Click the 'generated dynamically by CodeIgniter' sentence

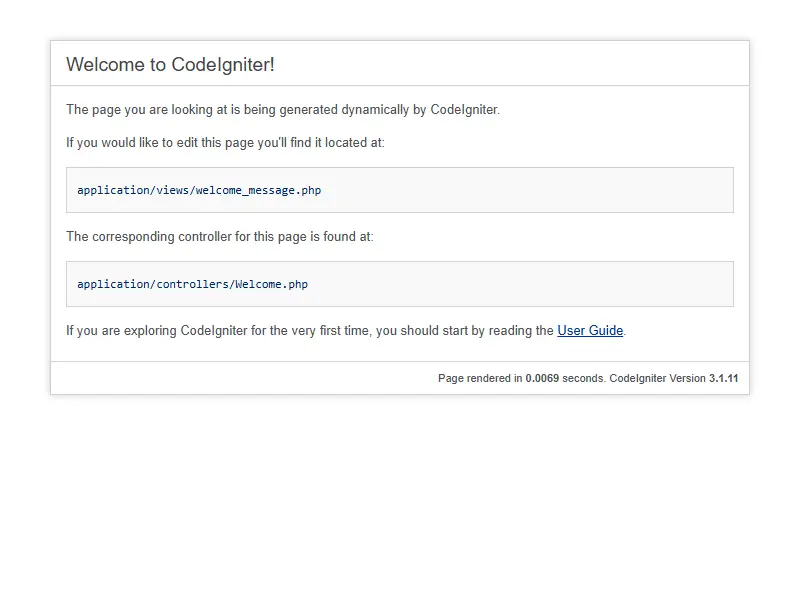coord(283,110)
